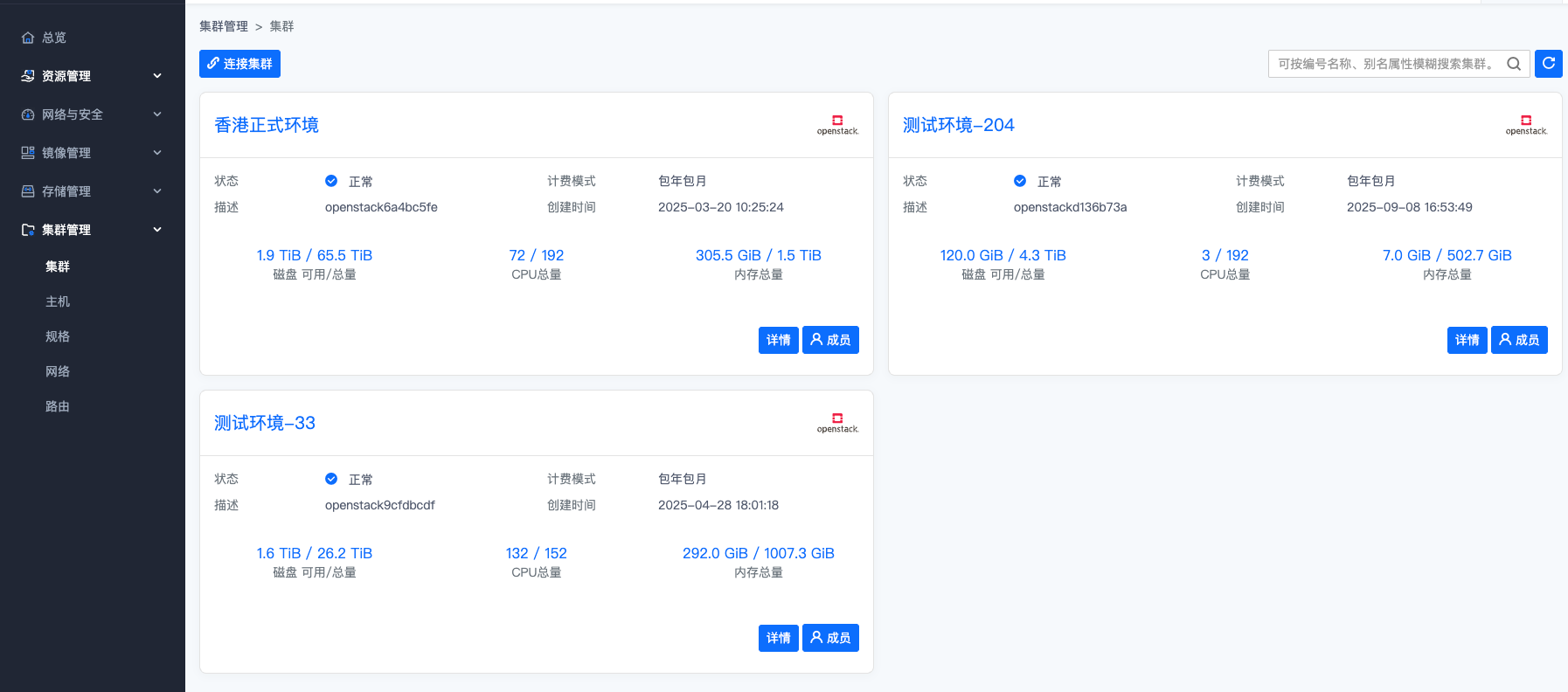Image resolution: width=1568 pixels, height=692 pixels.
Task: Click 集群管理 in the breadcrumb
Action: click(224, 26)
